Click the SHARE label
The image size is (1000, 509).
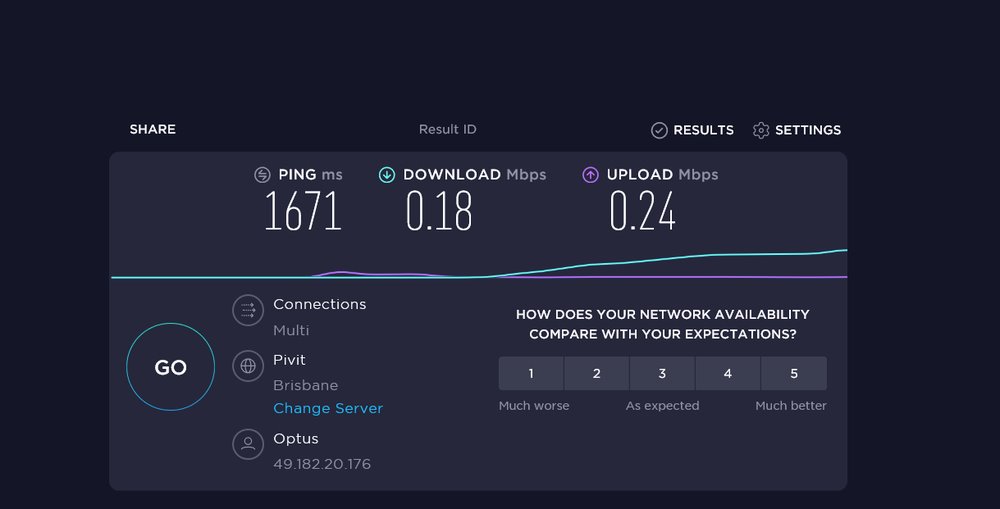tap(152, 129)
